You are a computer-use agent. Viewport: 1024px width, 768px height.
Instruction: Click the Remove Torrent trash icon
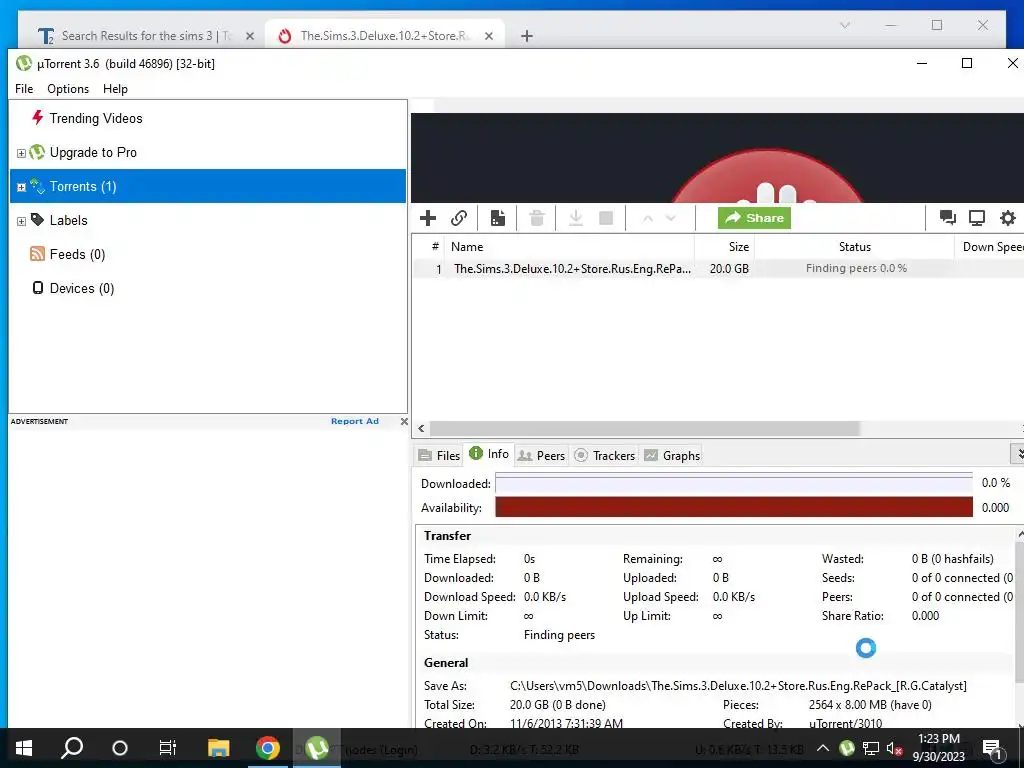point(537,218)
